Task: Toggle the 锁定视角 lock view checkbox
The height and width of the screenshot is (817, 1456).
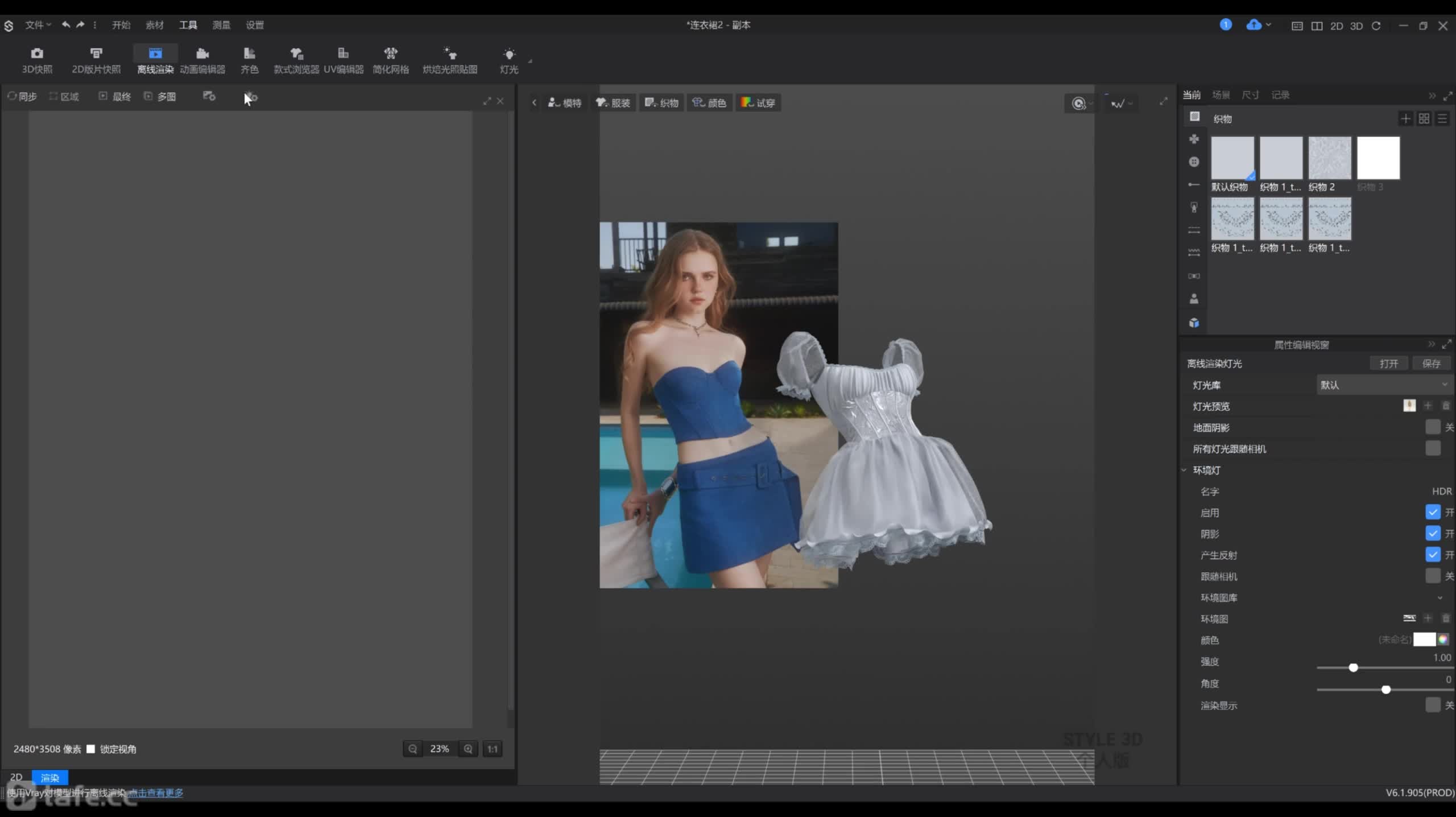Action: coord(90,749)
